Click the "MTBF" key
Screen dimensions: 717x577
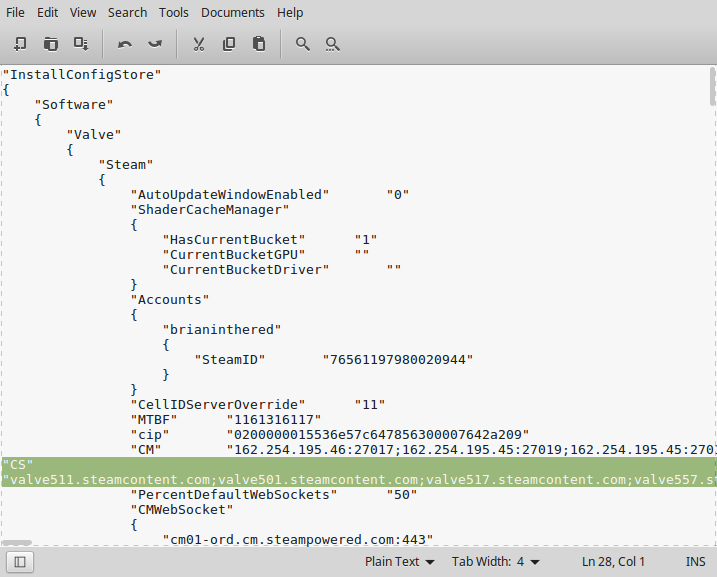pos(154,420)
